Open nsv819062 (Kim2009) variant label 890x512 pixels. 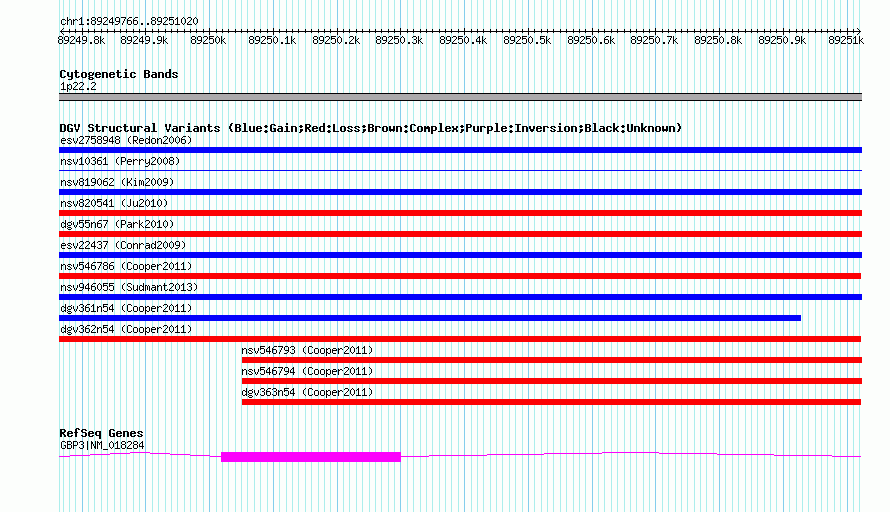pos(117,182)
